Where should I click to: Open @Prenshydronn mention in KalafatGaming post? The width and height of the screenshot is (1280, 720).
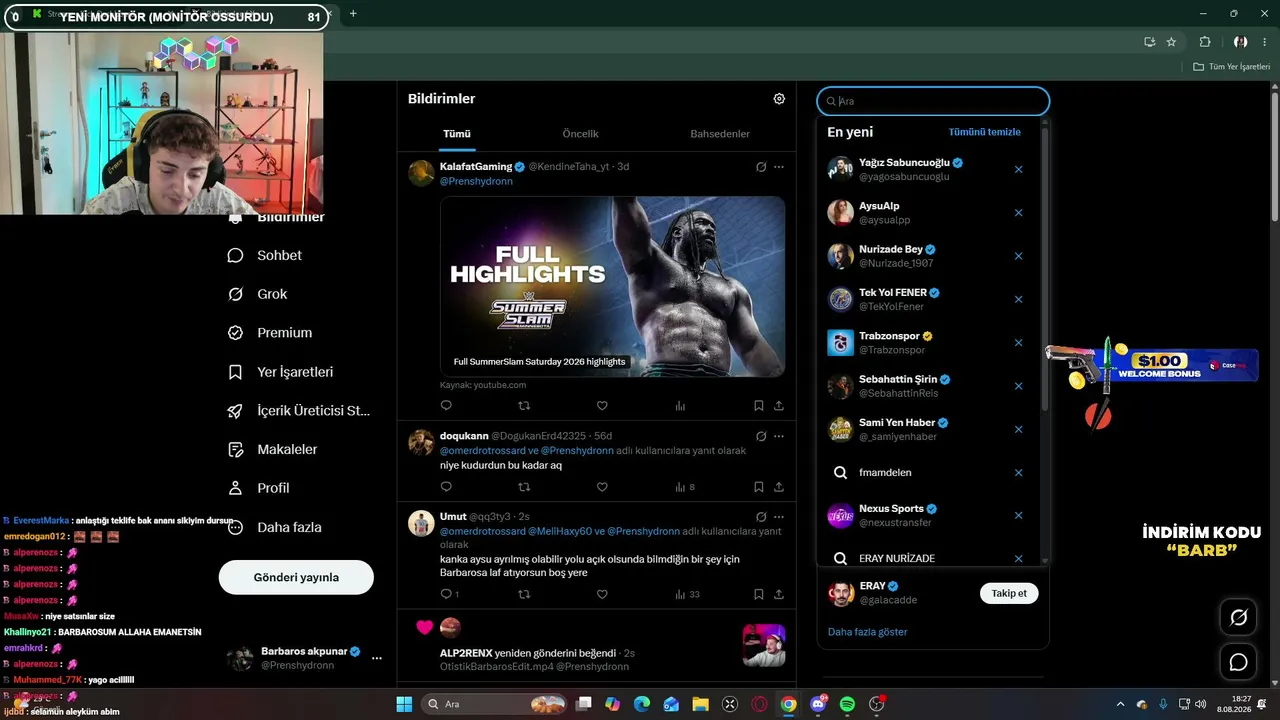476,182
